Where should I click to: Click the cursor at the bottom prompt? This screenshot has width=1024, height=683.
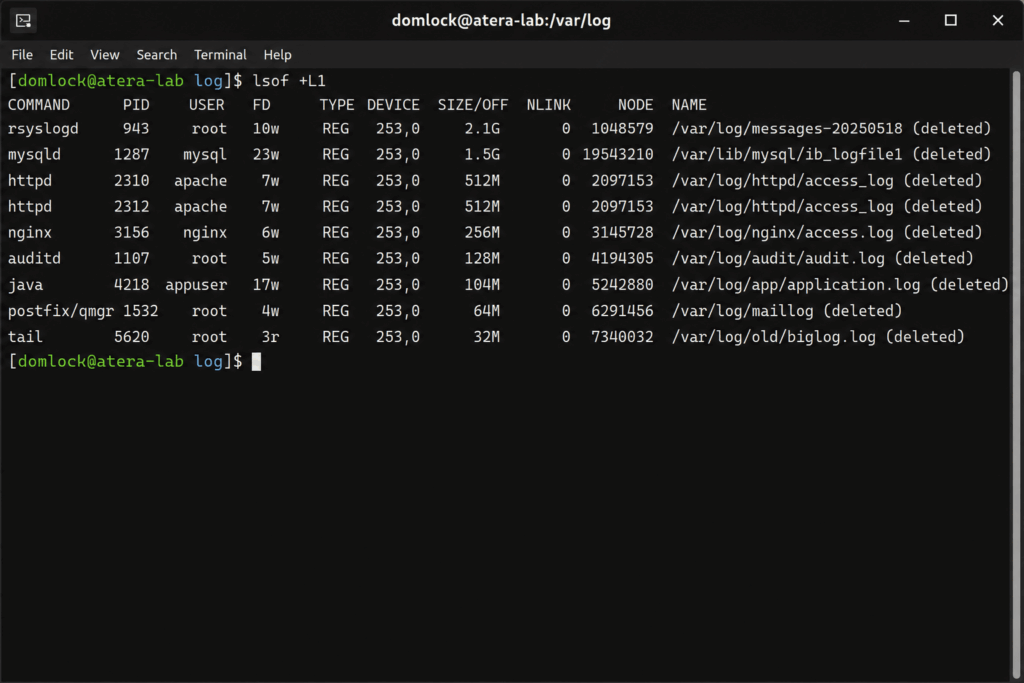point(257,362)
